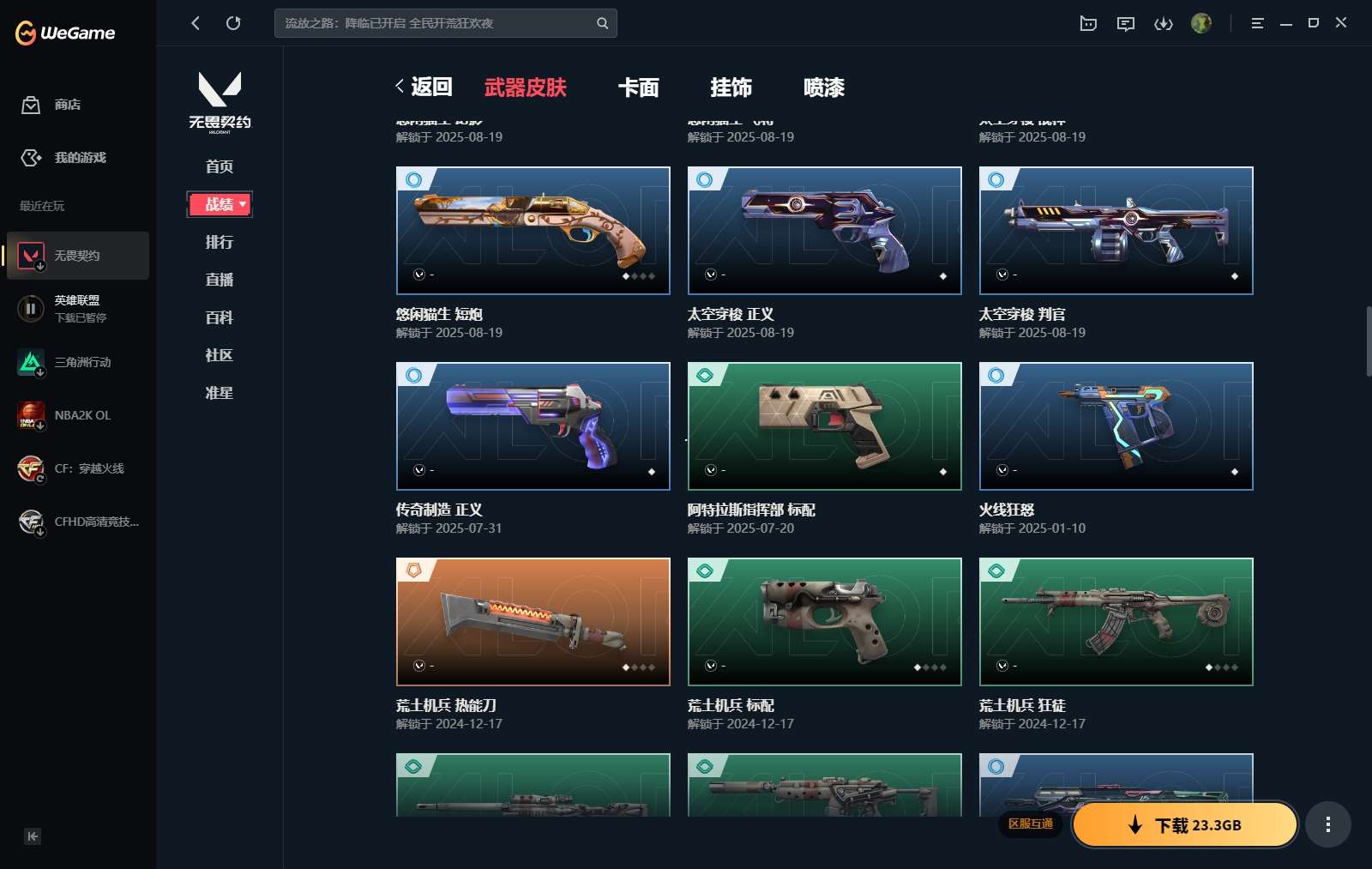Screen dimensions: 1372x869
Task: Switch to the 卡面 tab
Action: click(x=639, y=88)
